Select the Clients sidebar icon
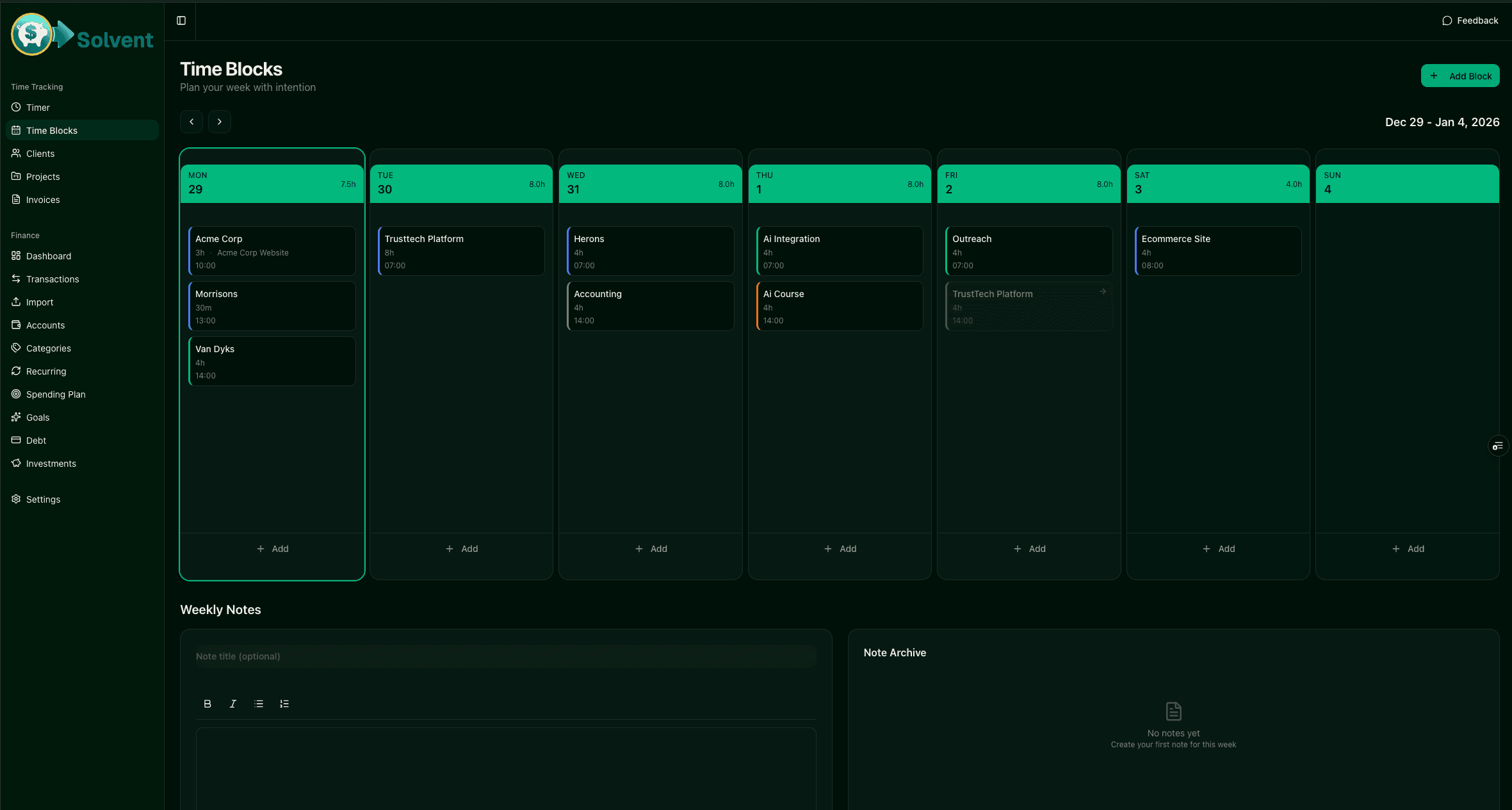The image size is (1512, 810). pos(17,153)
